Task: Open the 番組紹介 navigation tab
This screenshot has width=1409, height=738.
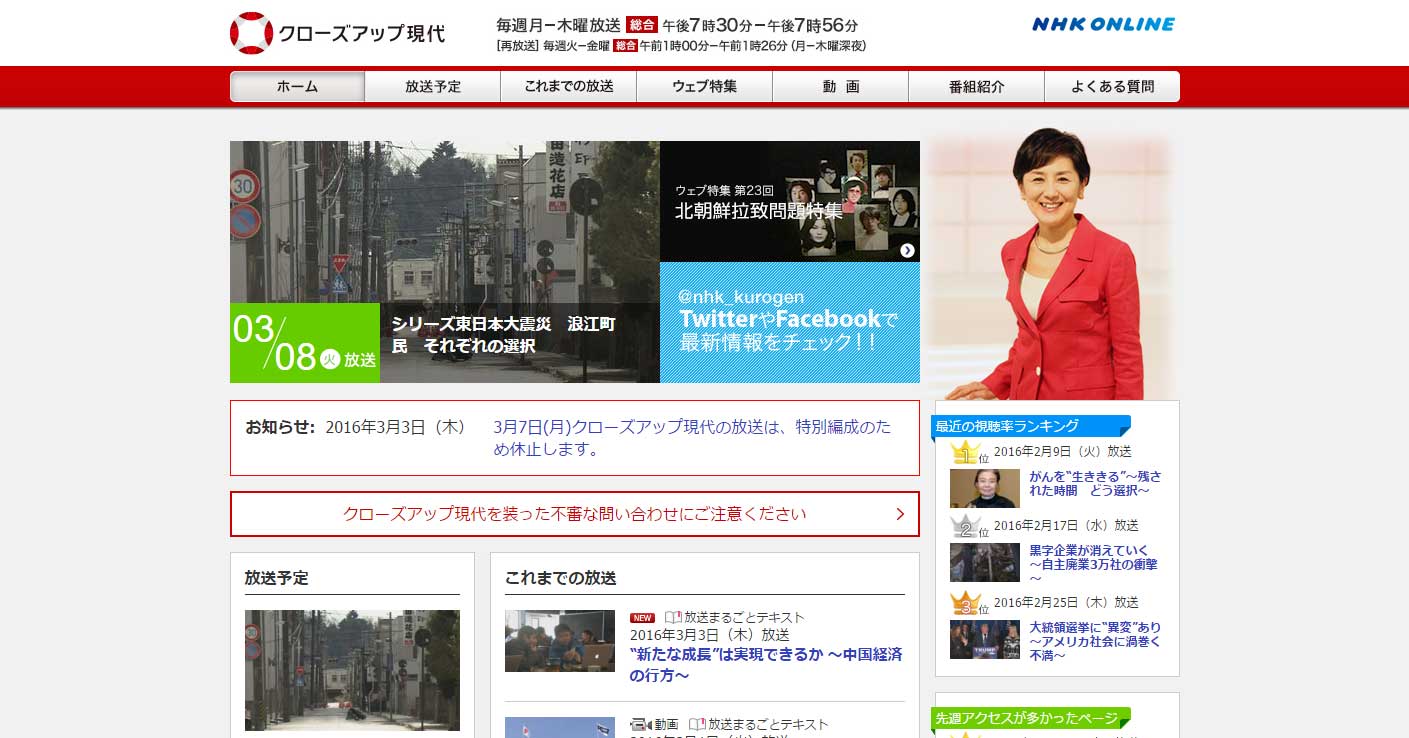Action: coord(977,87)
